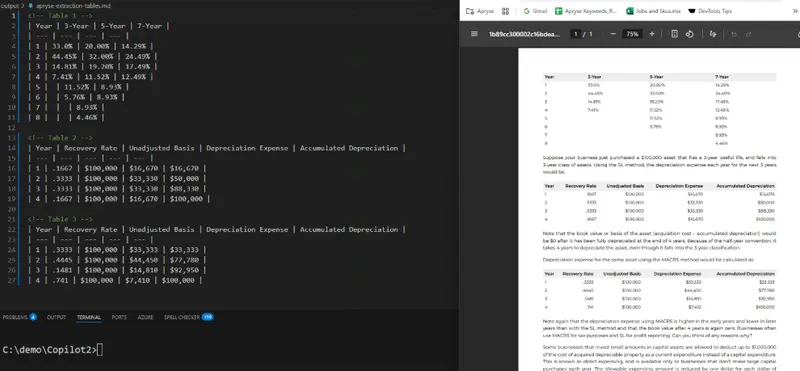Open the browser apps grid icon

coord(506,11)
